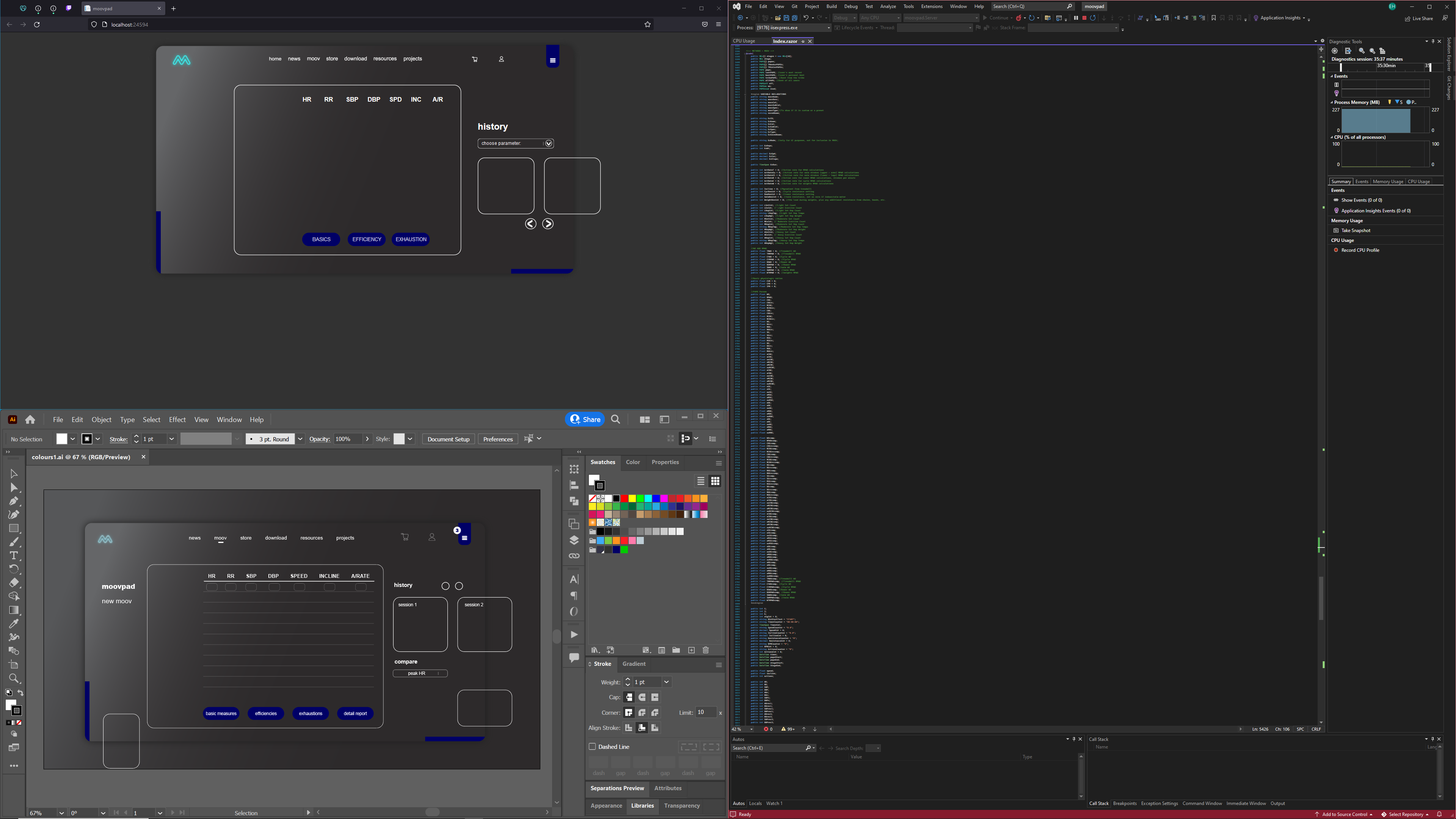Click the next session arrow in history
Screen dimensions: 1456x819
[547, 223]
